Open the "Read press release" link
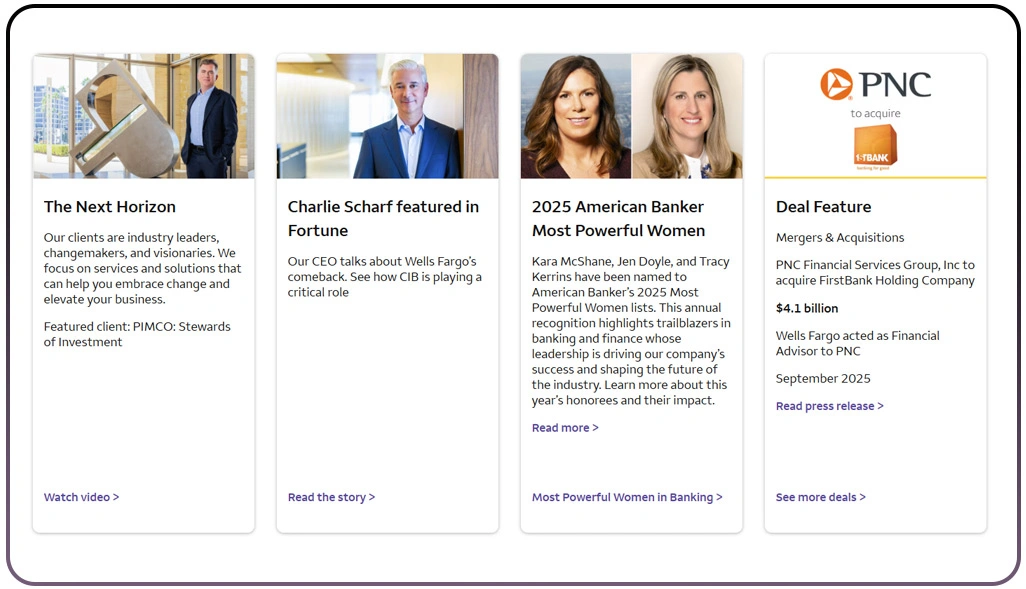This screenshot has width=1026, height=589. [x=825, y=406]
